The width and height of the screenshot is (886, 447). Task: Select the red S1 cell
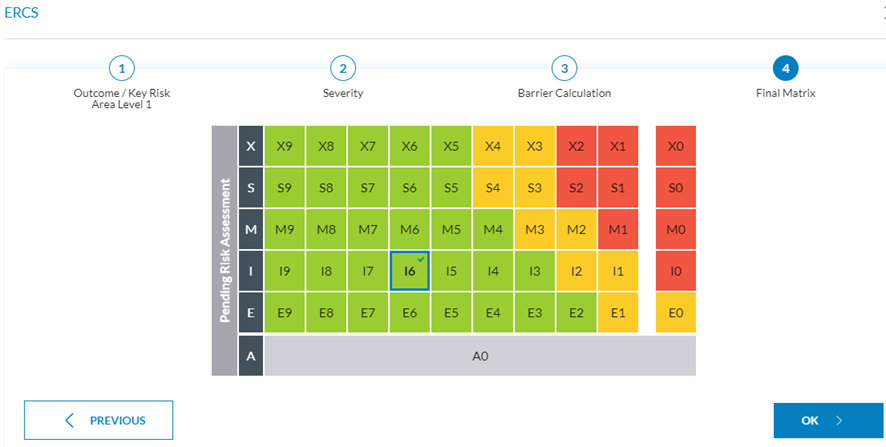(x=618, y=188)
